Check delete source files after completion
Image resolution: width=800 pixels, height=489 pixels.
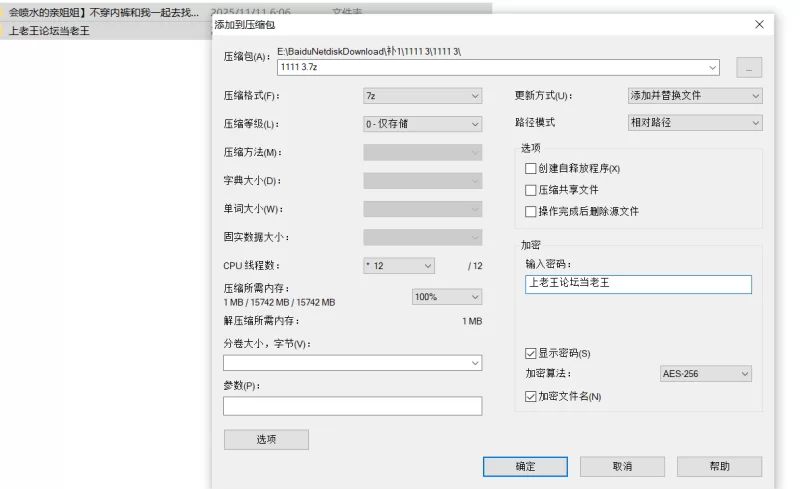pyautogui.click(x=531, y=212)
